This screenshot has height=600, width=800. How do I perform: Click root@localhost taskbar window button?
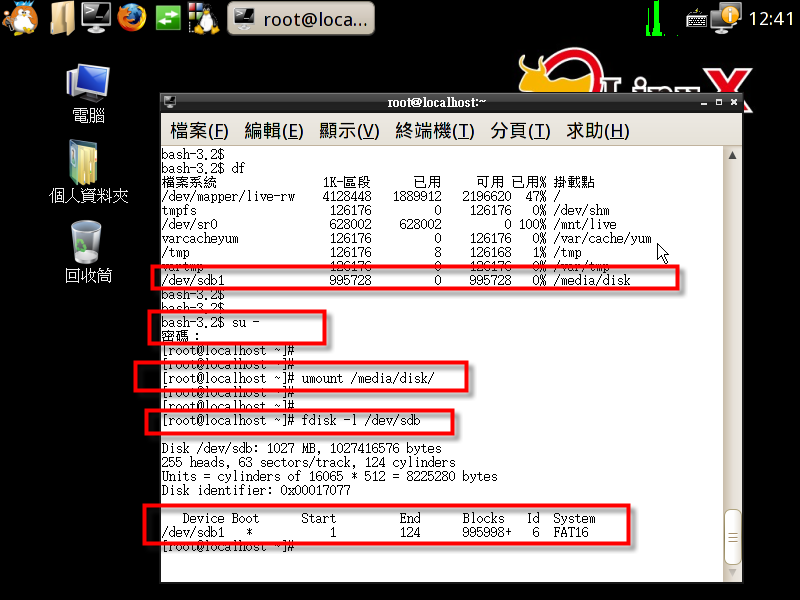[301, 18]
